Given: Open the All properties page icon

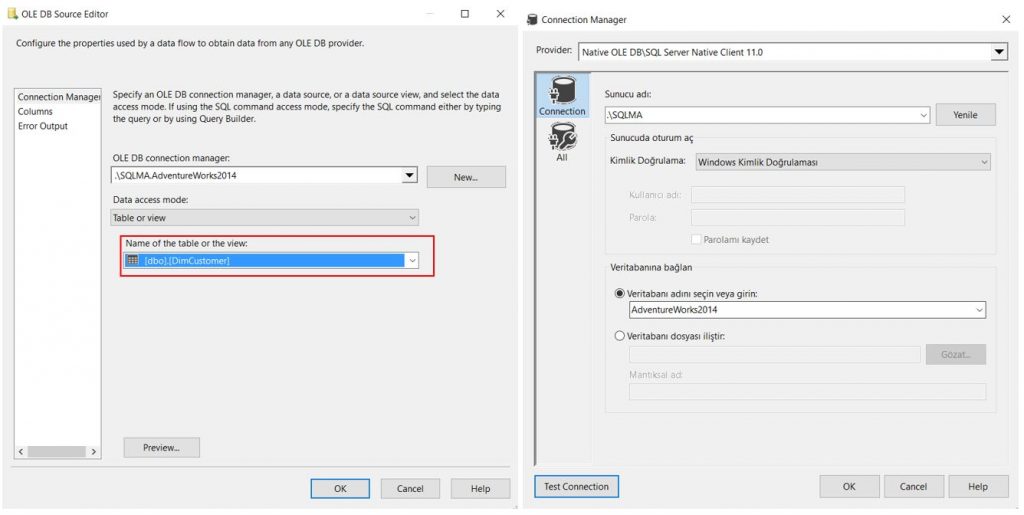Looking at the screenshot, I should (x=562, y=142).
